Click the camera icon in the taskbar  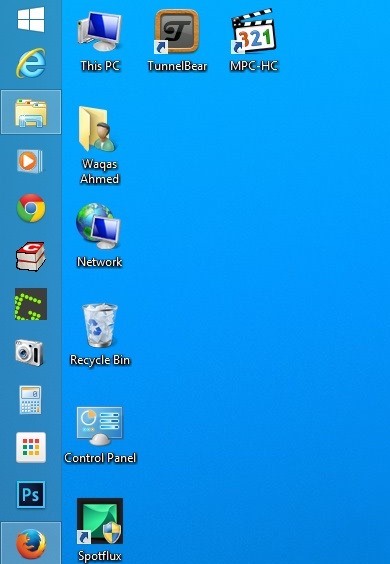[29, 352]
